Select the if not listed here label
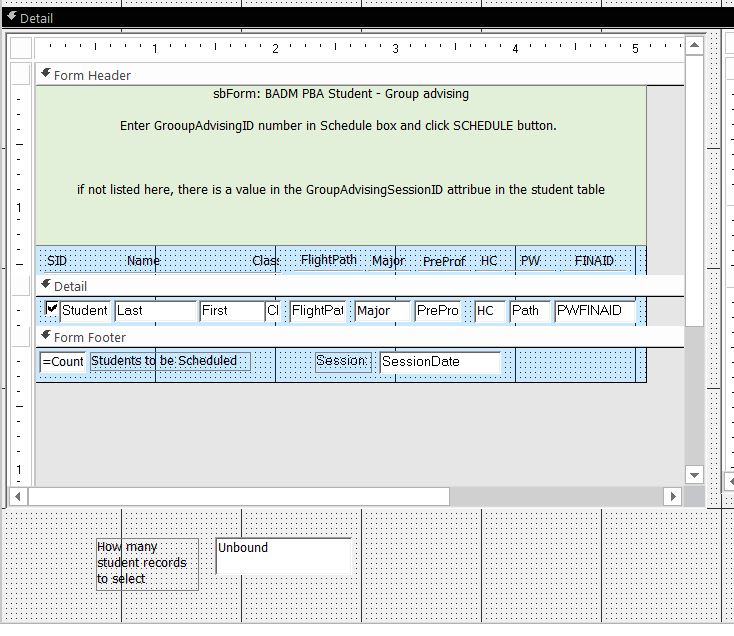Screen dimensions: 734x636 tap(341, 190)
